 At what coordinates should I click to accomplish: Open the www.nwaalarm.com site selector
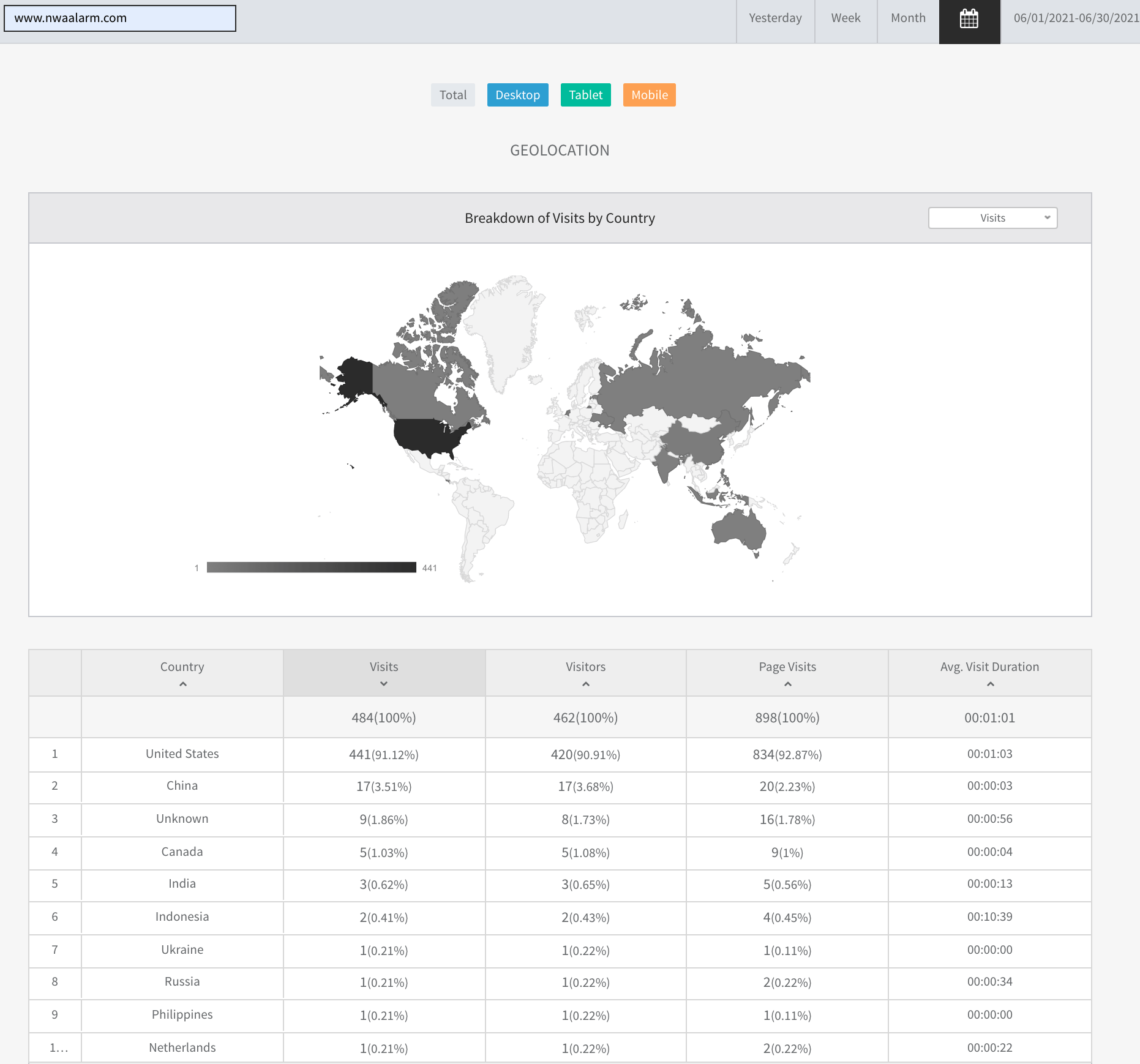pos(120,18)
